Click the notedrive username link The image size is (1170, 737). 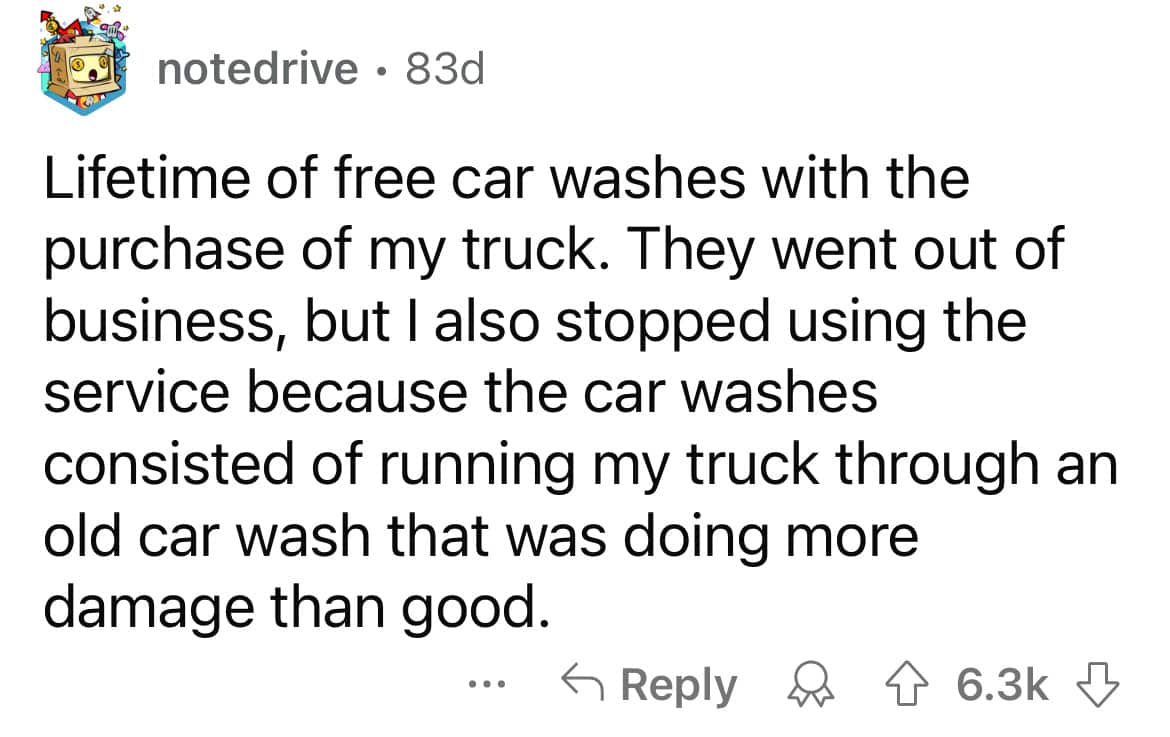[x=258, y=66]
